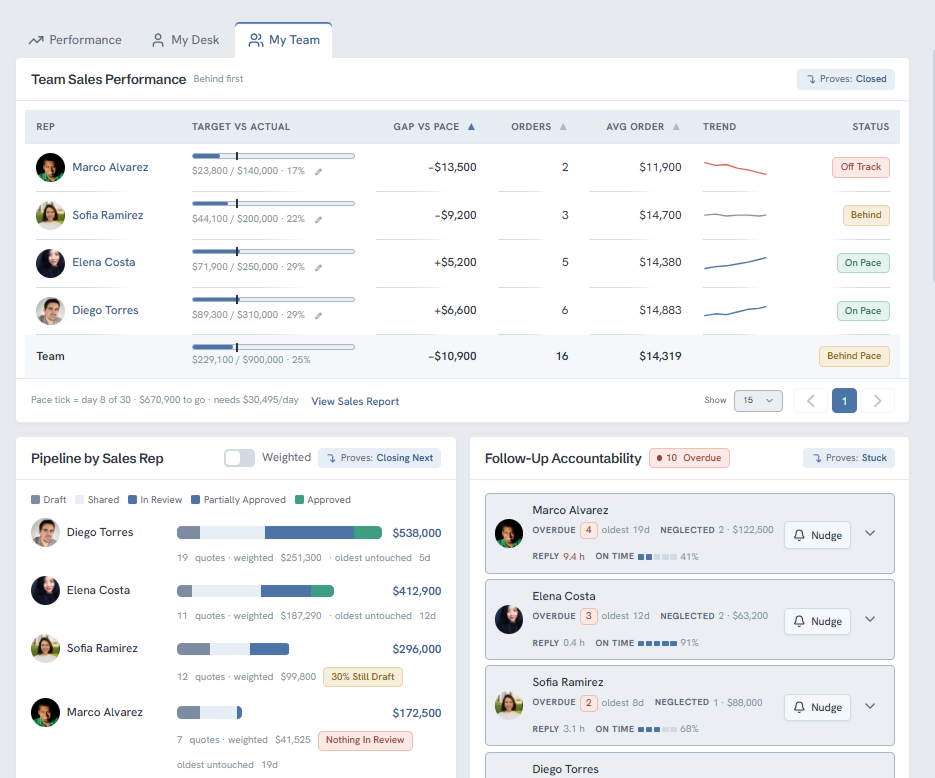
Task: Click the Shared legend swatch
Action: 80,500
